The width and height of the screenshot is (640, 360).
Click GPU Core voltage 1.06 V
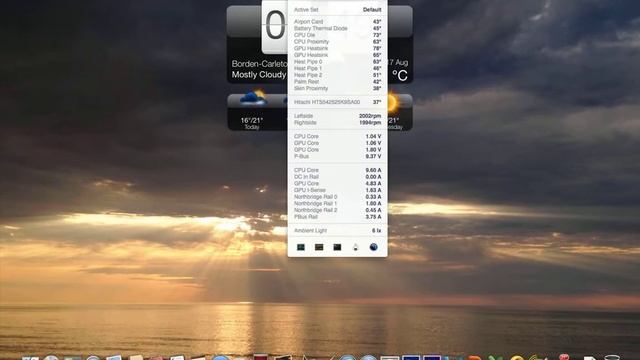[x=338, y=143]
